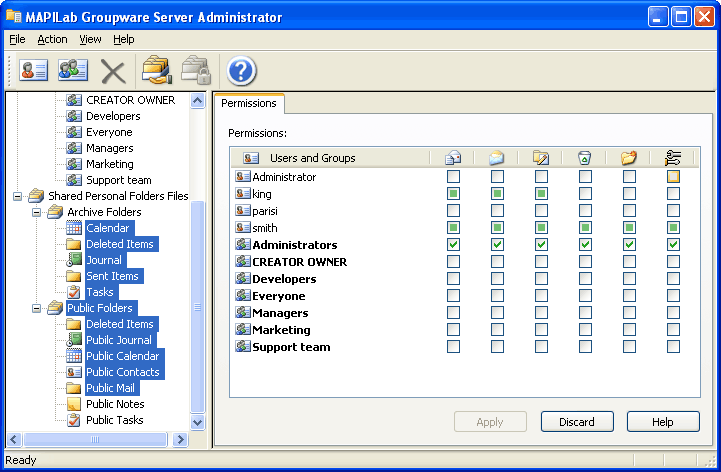Viewport: 721px width, 472px height.
Task: Click the open envelope column header icon
Action: click(x=497, y=158)
